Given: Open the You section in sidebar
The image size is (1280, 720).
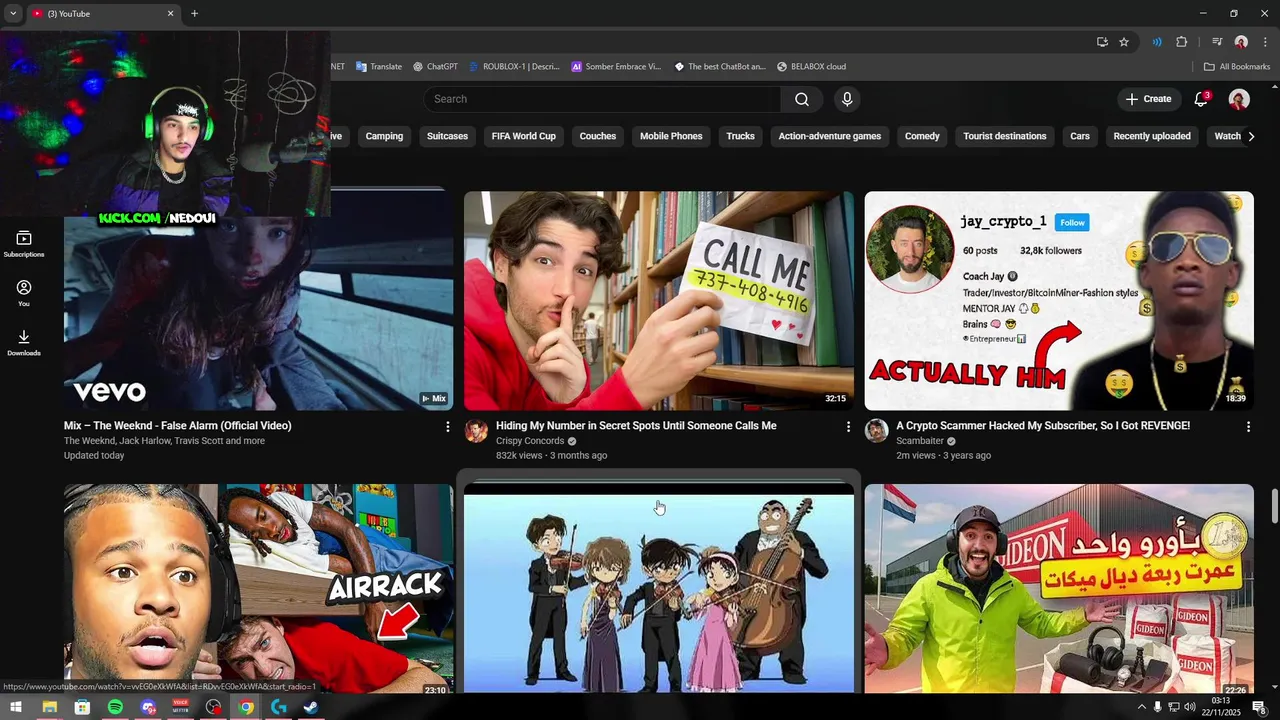Looking at the screenshot, I should 24,293.
